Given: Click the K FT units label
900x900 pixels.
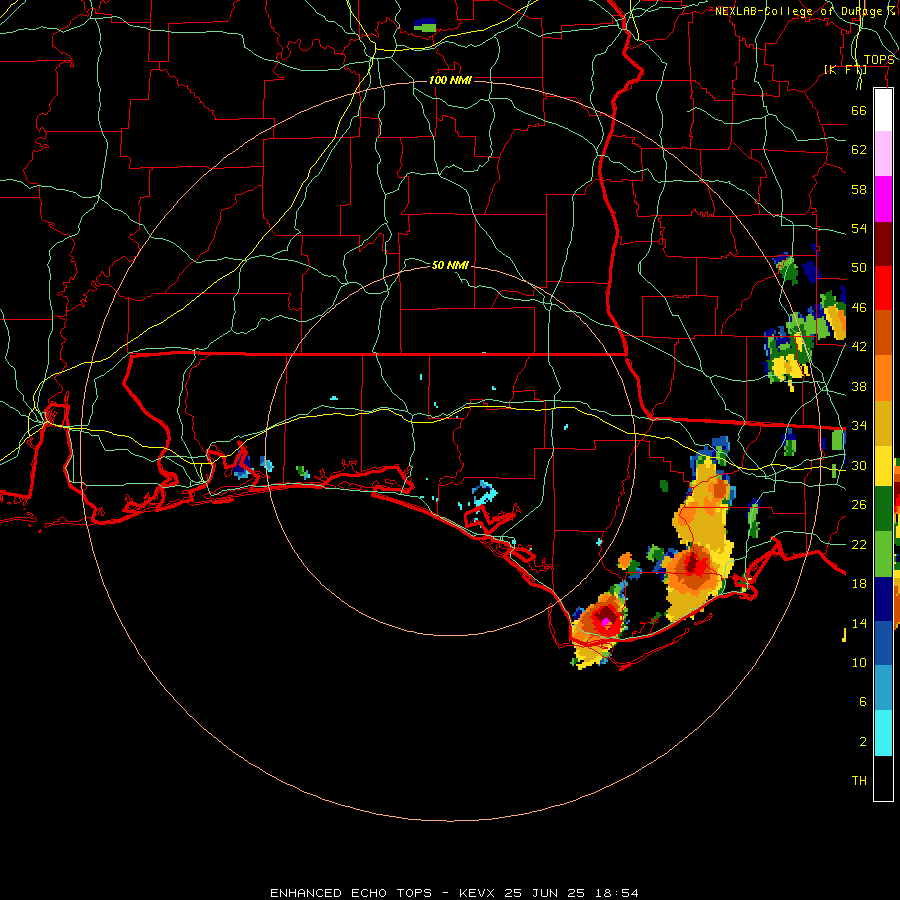Looking at the screenshot, I should [x=845, y=69].
